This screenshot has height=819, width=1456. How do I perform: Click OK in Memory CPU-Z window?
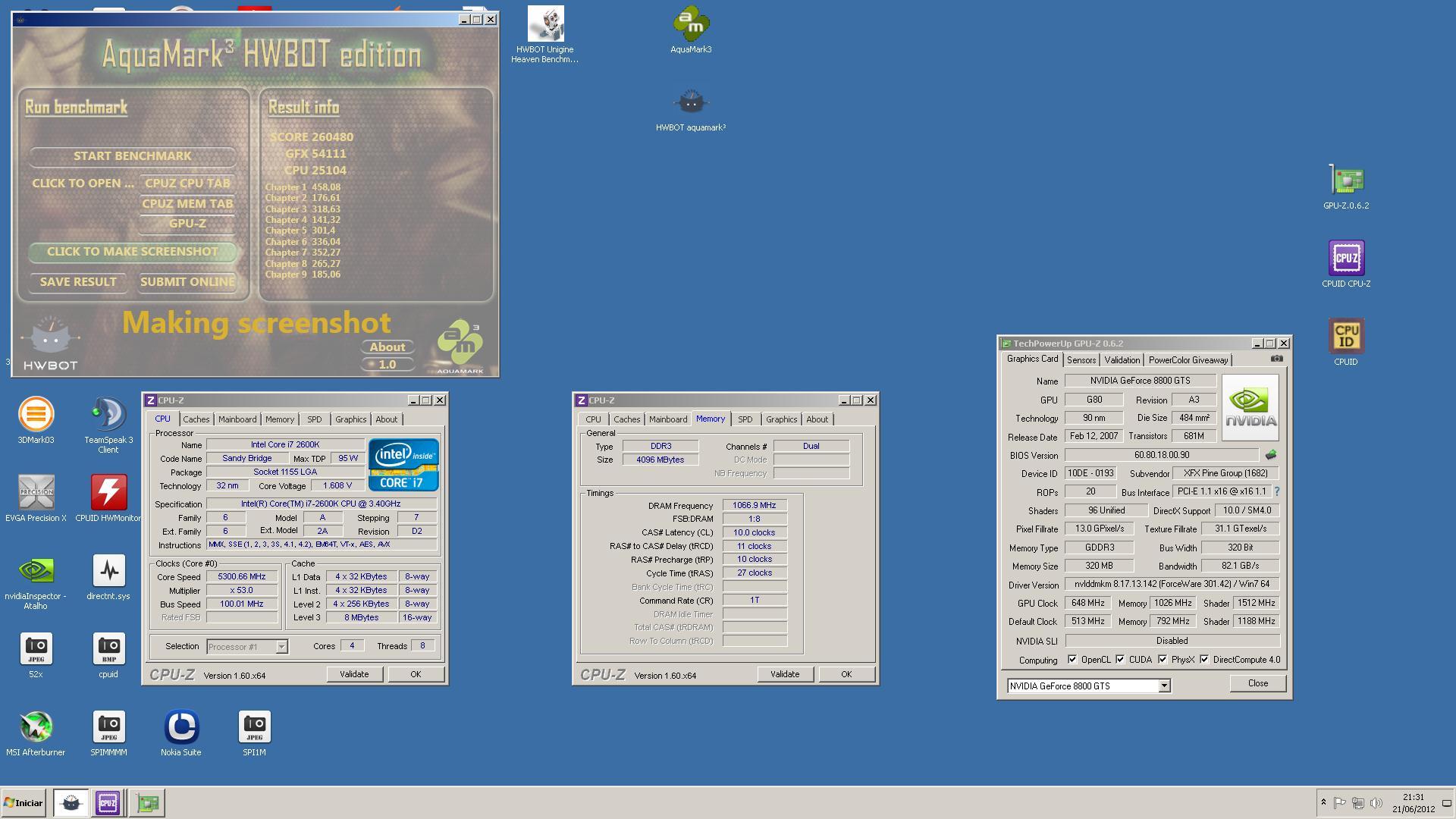coord(846,674)
